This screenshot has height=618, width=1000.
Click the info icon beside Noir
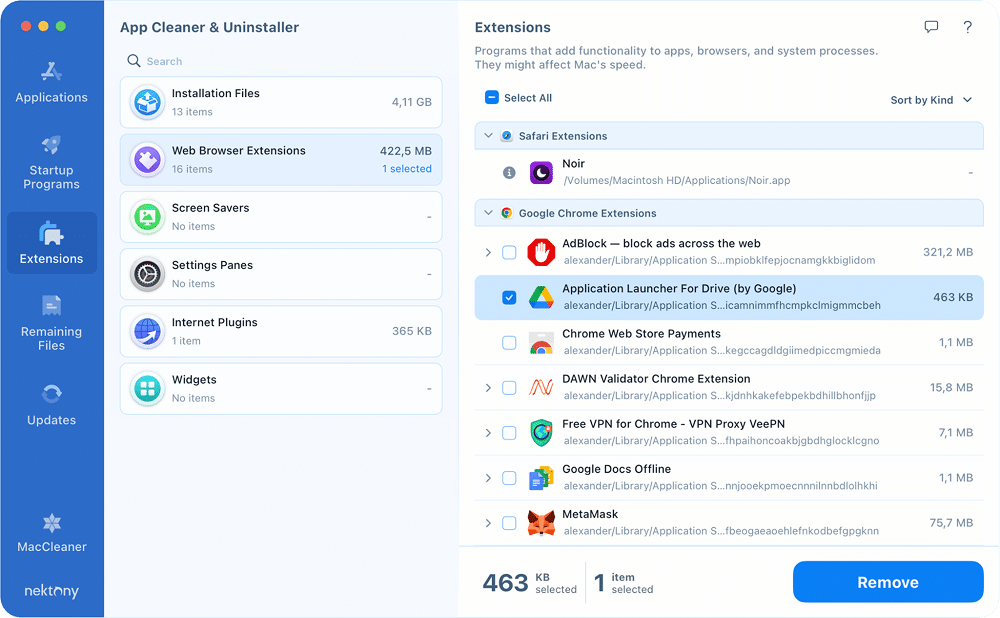pyautogui.click(x=509, y=172)
